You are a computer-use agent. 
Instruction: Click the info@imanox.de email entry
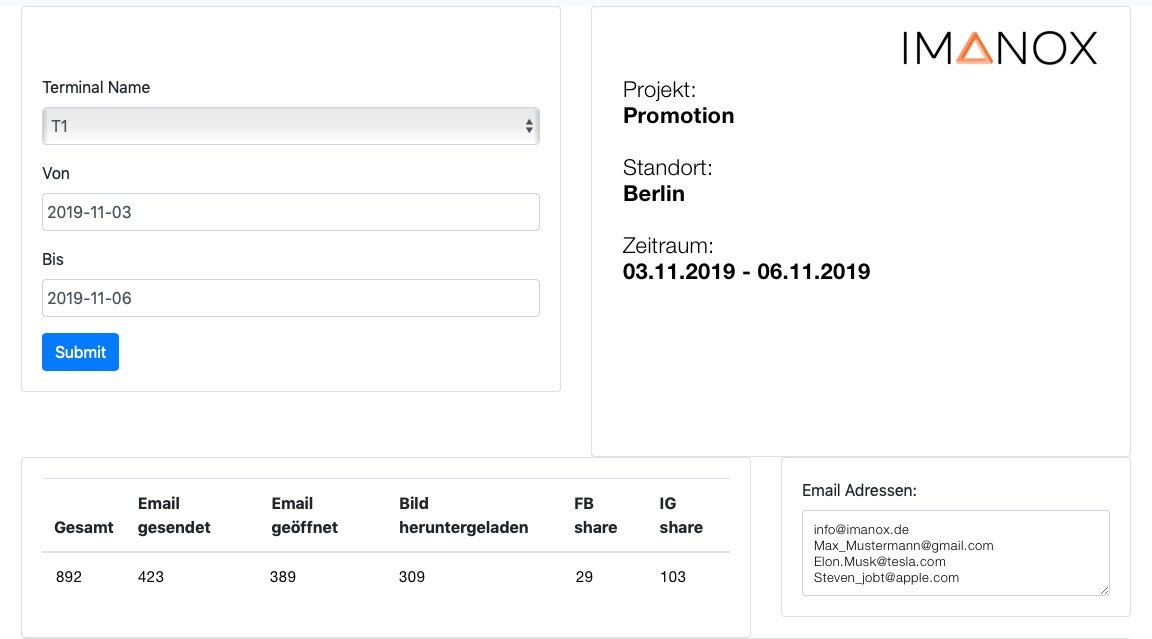point(861,529)
